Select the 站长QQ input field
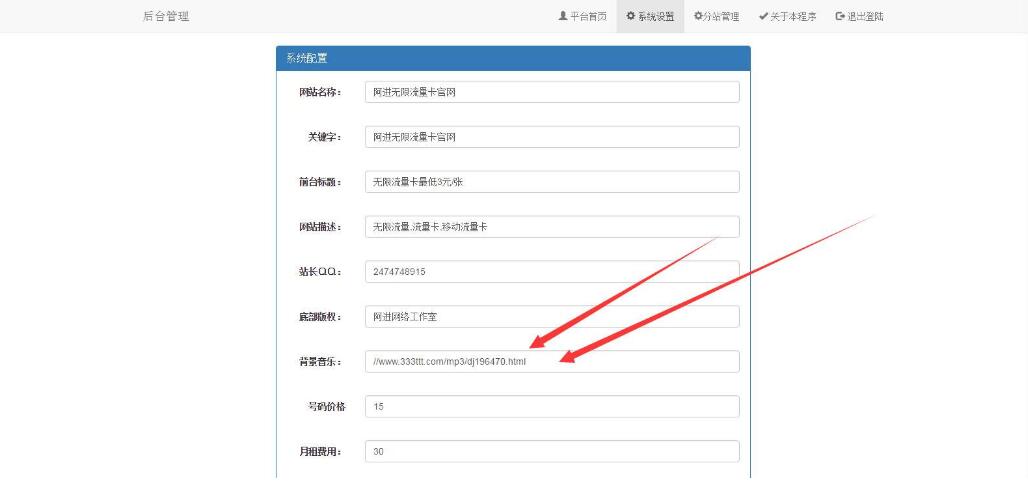This screenshot has width=1028, height=501. point(552,271)
